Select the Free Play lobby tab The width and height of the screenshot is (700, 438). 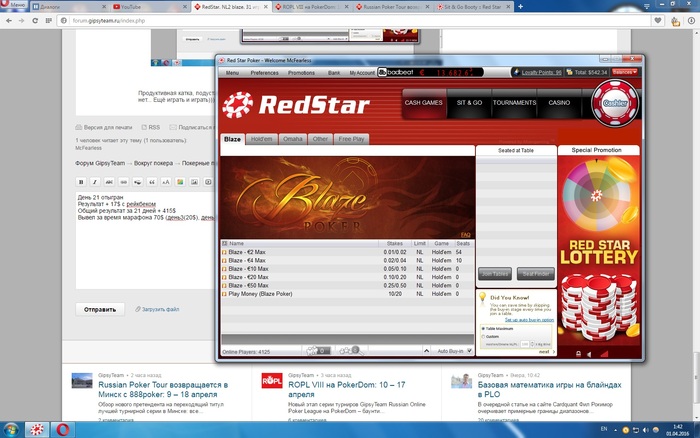(351, 139)
